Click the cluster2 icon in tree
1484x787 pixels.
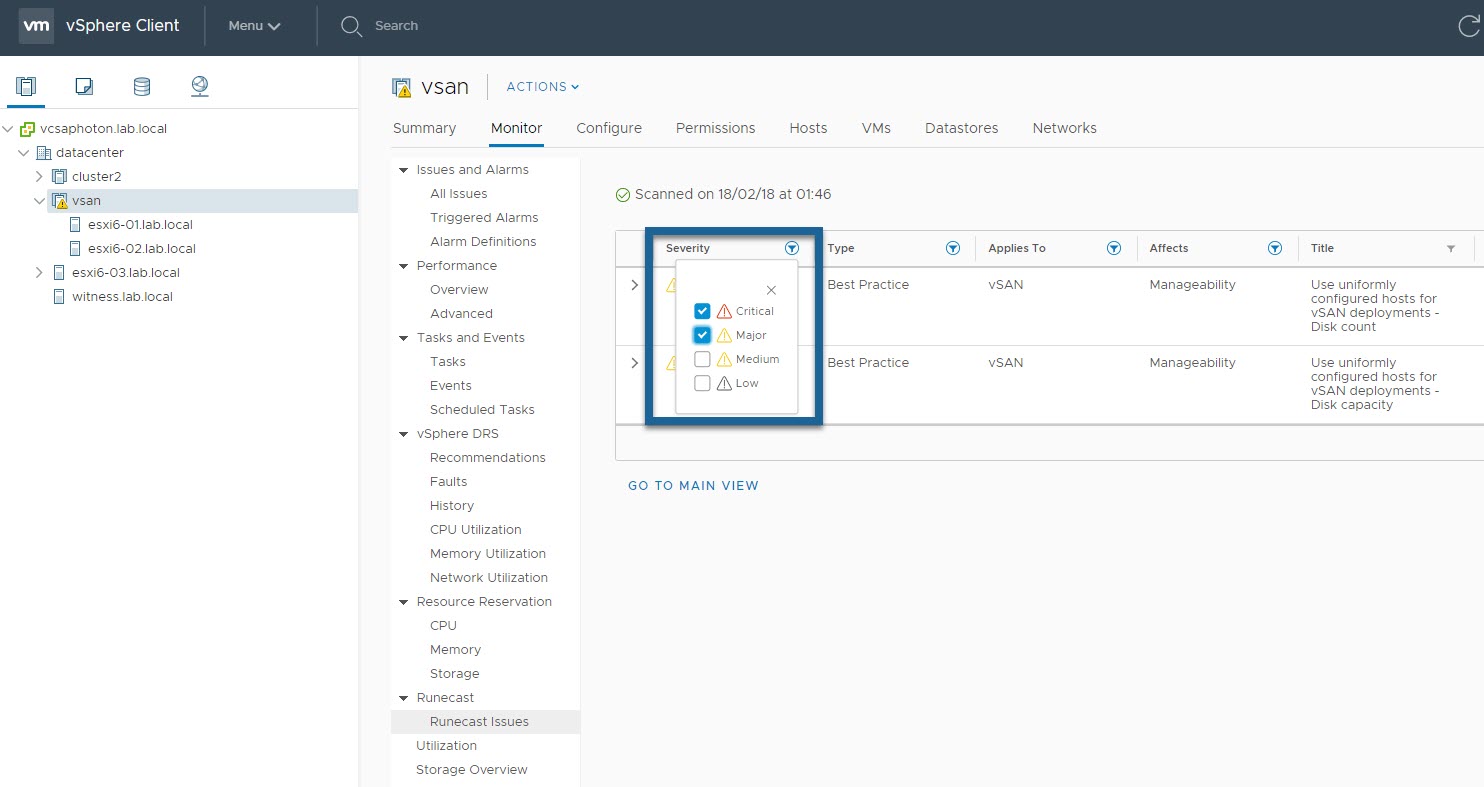tap(60, 177)
